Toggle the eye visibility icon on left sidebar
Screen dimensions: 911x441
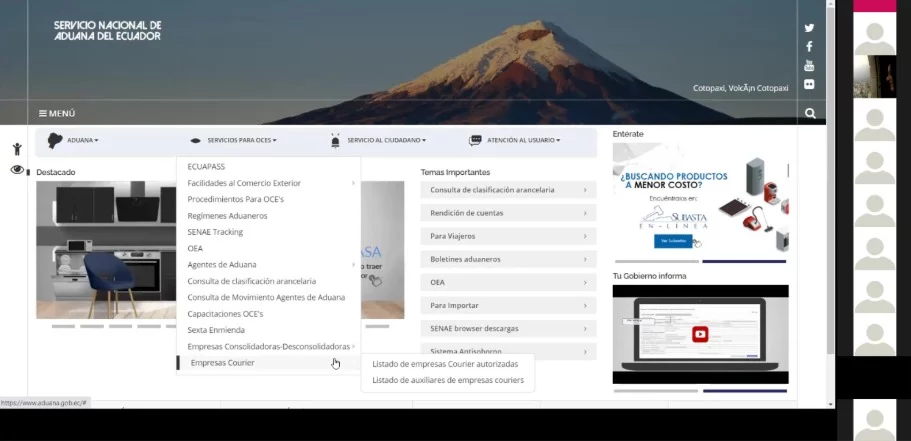[17, 170]
